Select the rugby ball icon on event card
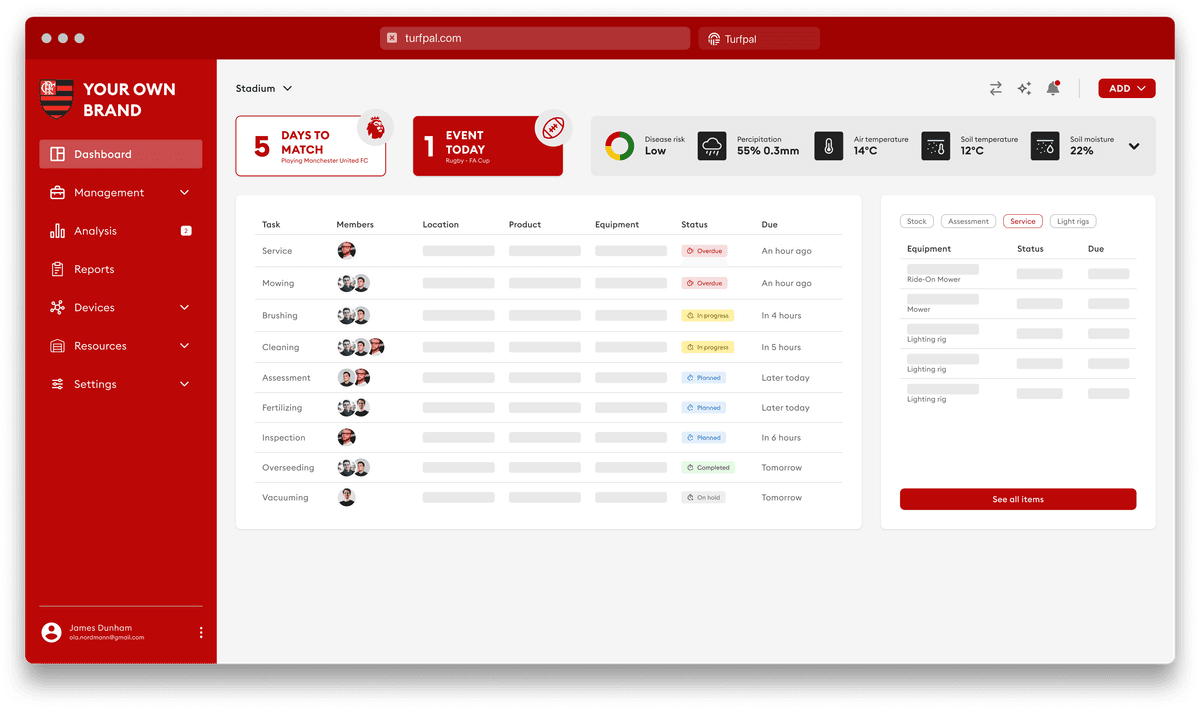 (x=551, y=128)
